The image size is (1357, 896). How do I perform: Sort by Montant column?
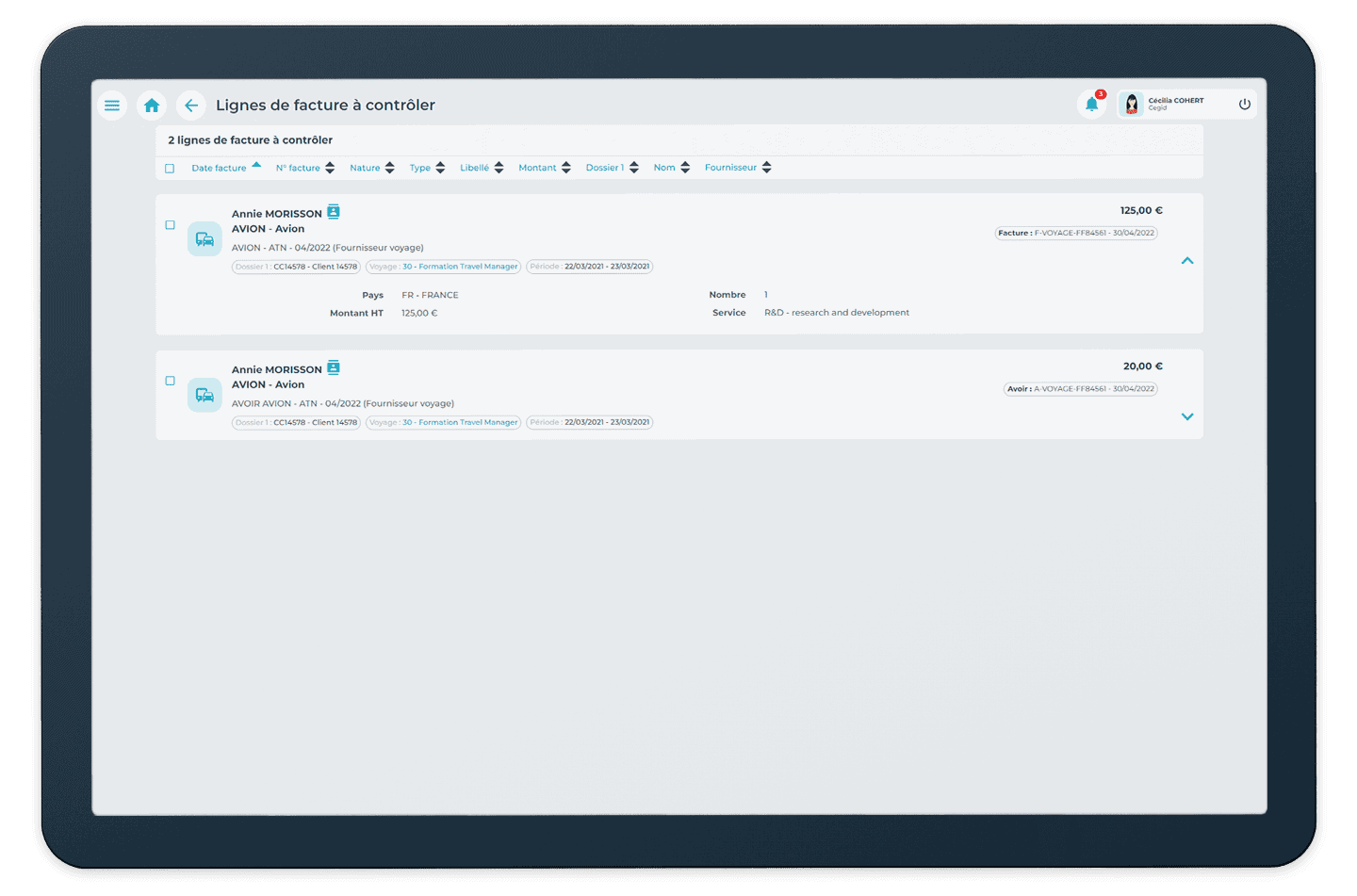(x=544, y=168)
